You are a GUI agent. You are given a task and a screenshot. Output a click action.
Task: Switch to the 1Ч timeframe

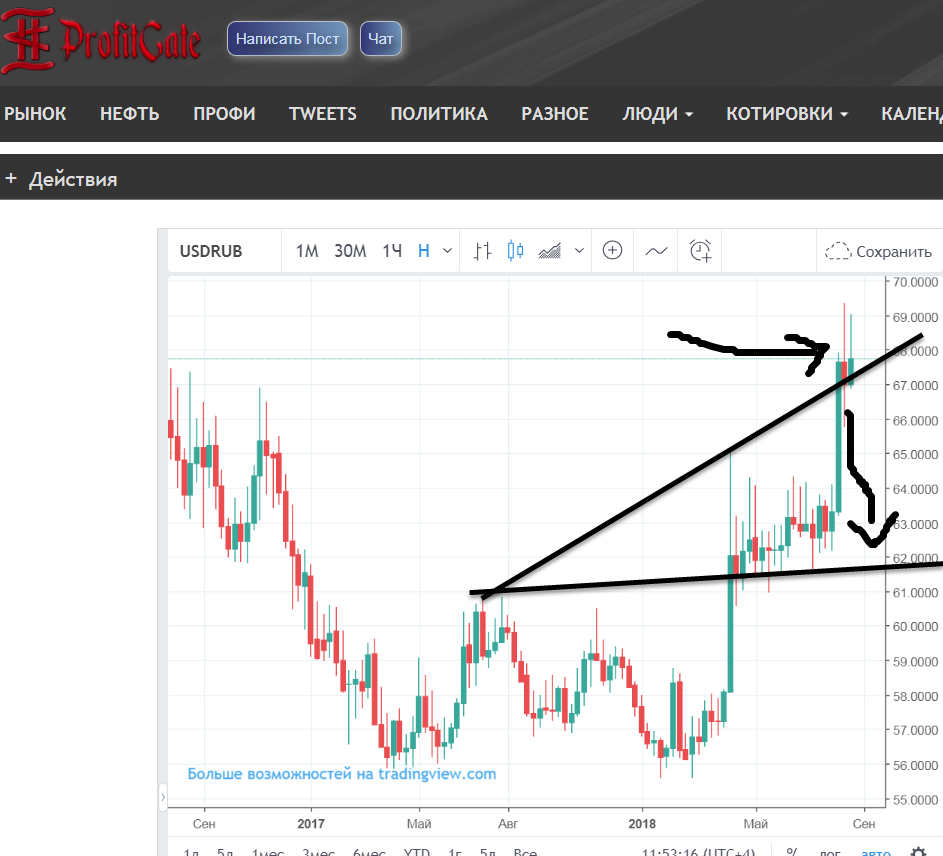click(x=392, y=251)
